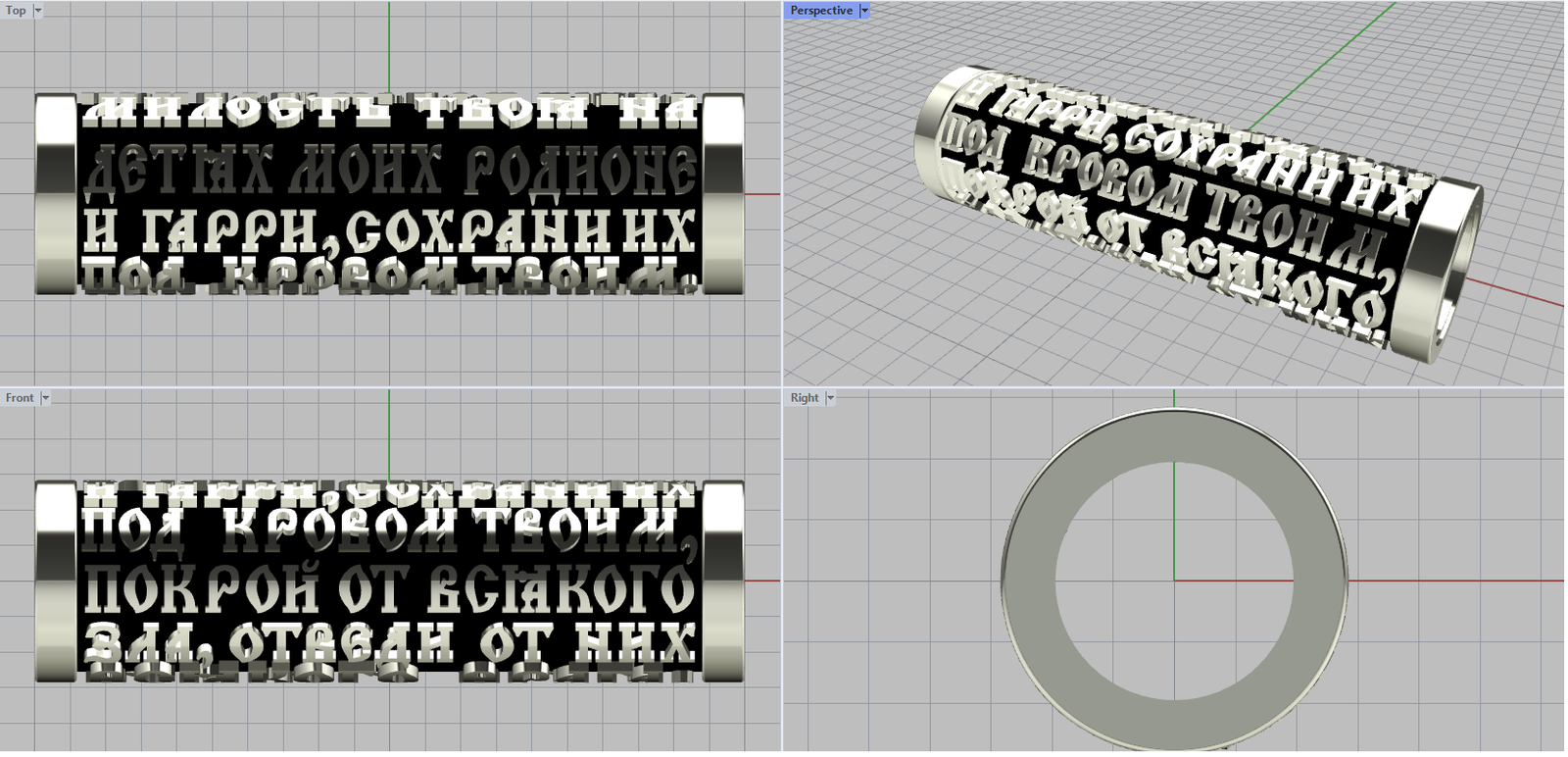The width and height of the screenshot is (1568, 757).
Task: Click the Top viewport title label
Action: [x=17, y=10]
